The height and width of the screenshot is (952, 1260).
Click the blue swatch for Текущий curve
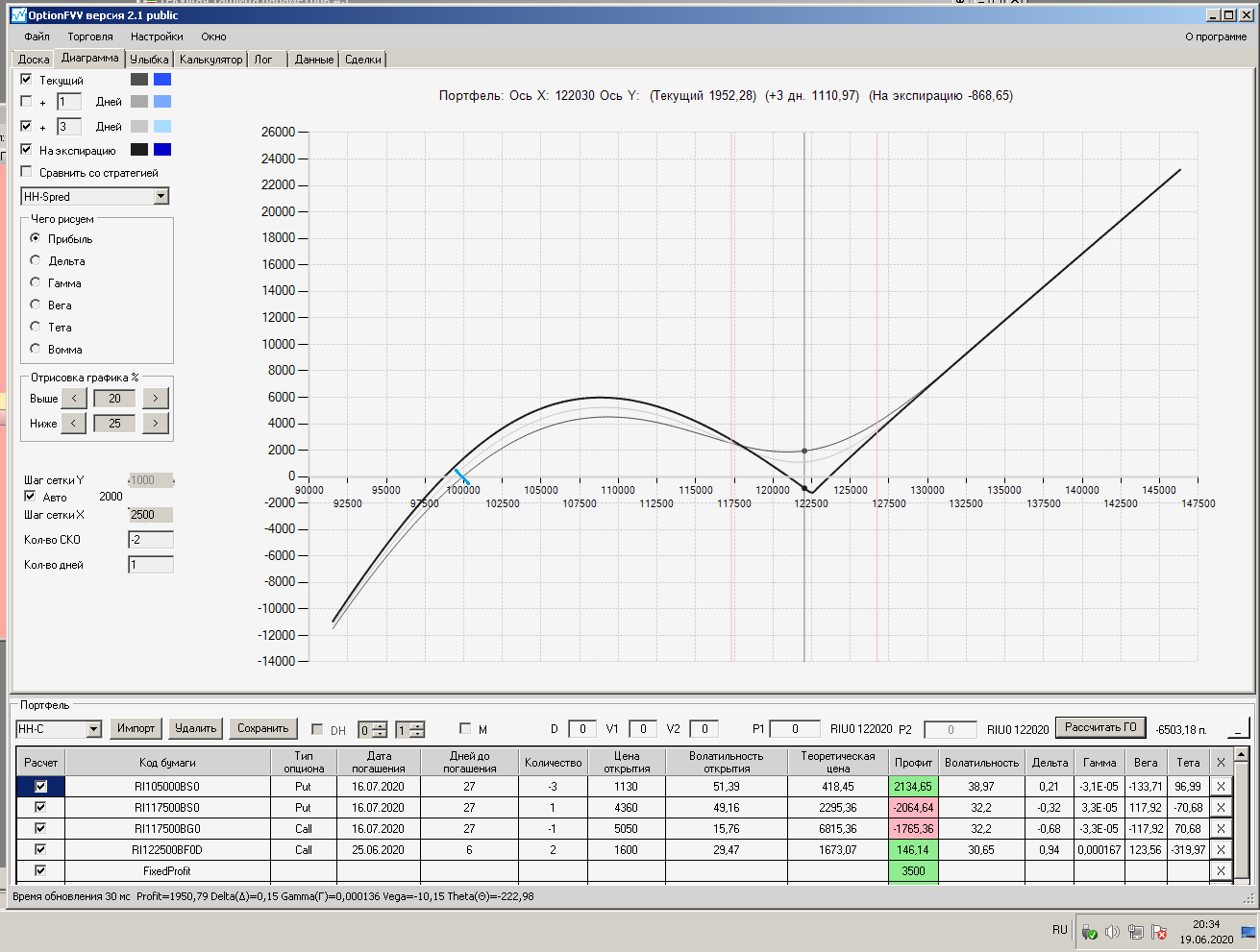coord(162,80)
